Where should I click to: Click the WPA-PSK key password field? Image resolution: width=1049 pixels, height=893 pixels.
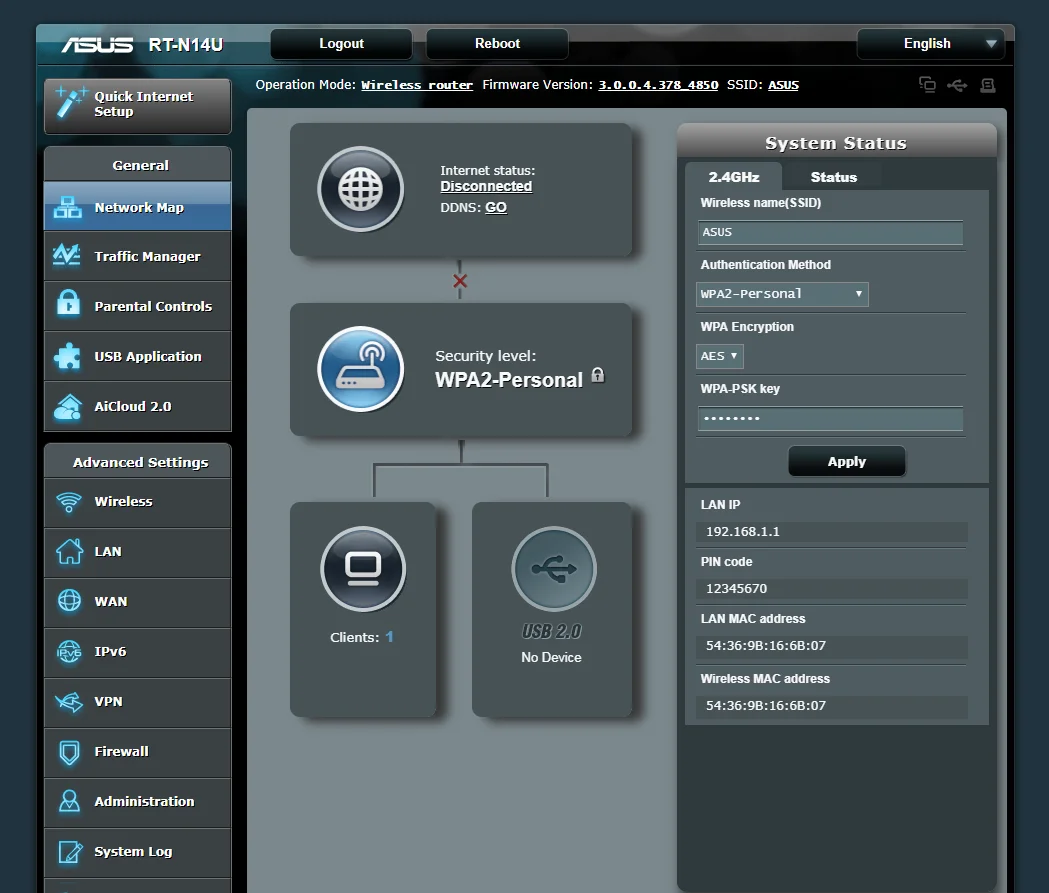(830, 418)
